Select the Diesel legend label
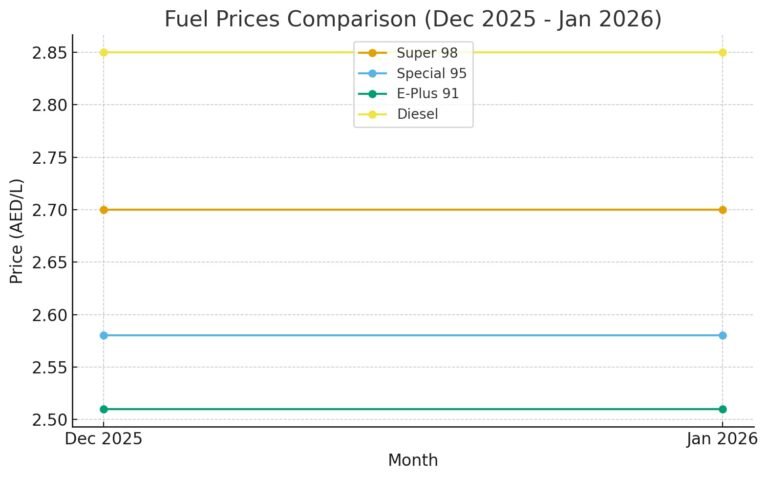The height and width of the screenshot is (479, 768). coord(417,115)
